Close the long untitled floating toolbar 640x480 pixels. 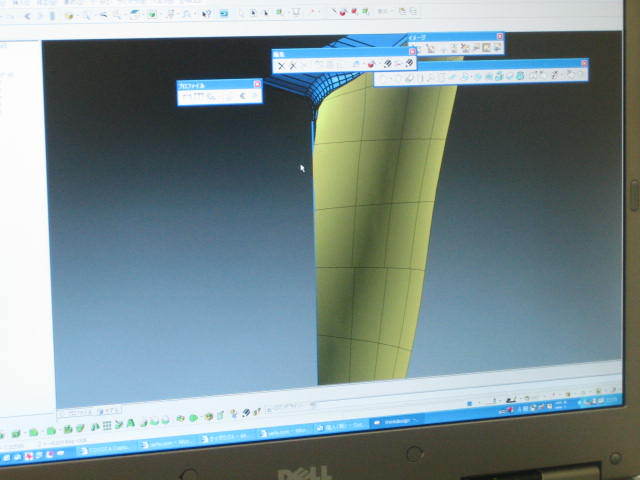(x=584, y=63)
